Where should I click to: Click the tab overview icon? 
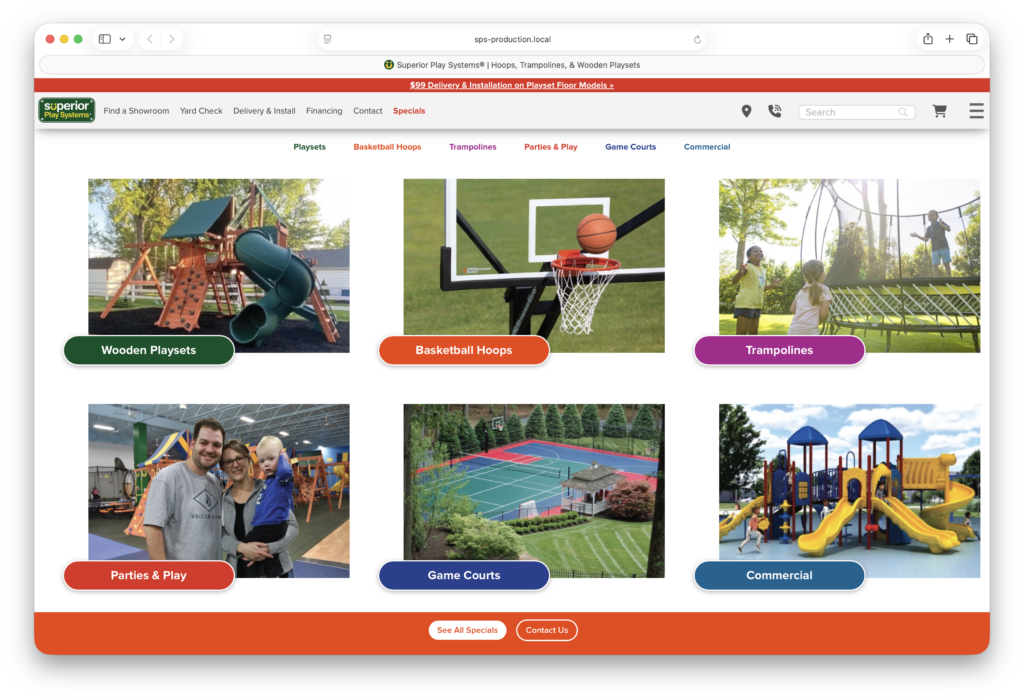point(971,38)
